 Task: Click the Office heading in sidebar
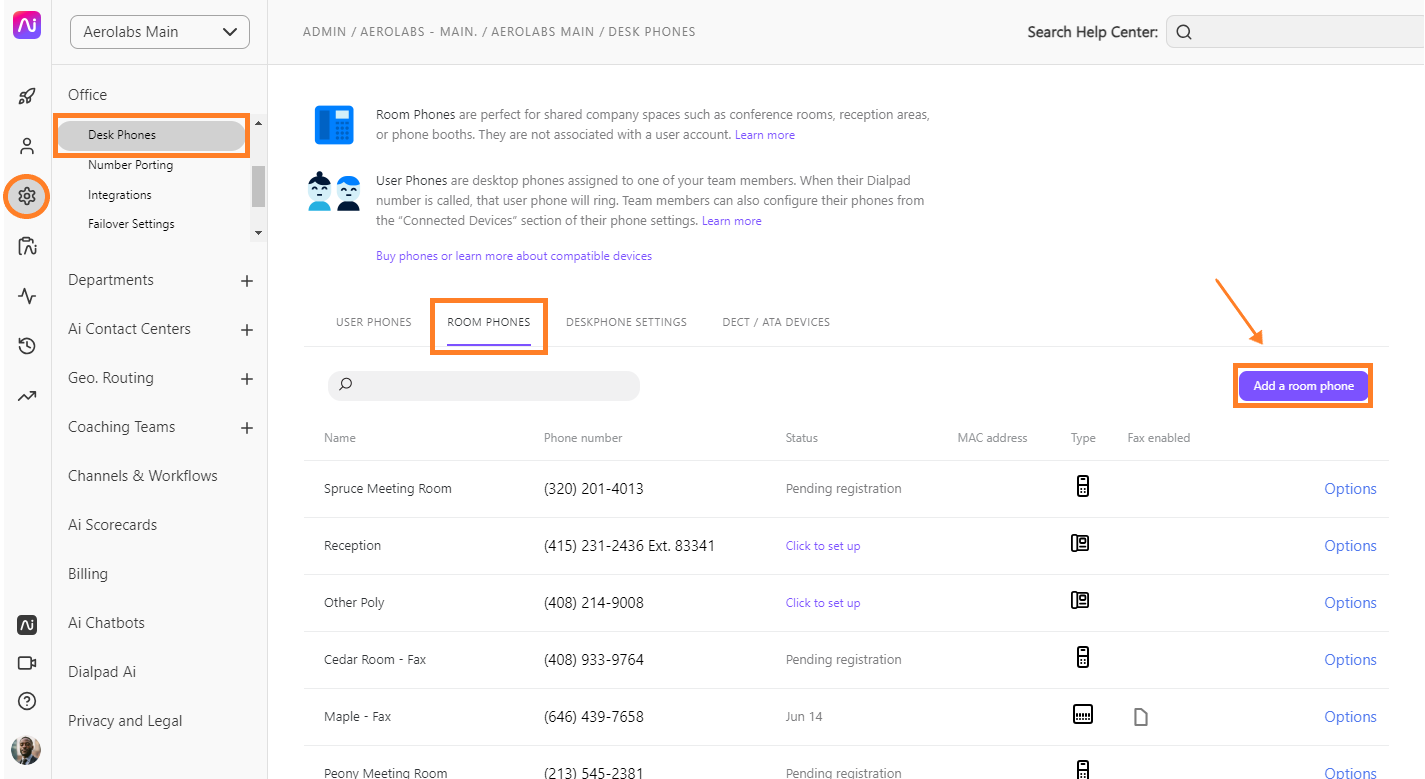[x=87, y=95]
